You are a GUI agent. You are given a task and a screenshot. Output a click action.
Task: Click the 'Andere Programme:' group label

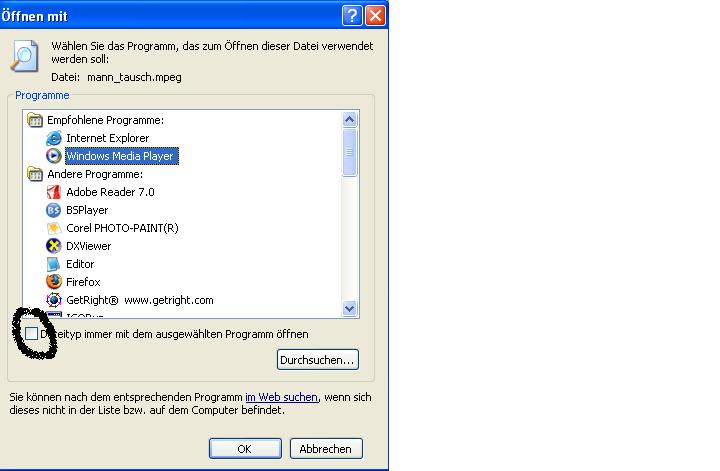click(95, 174)
